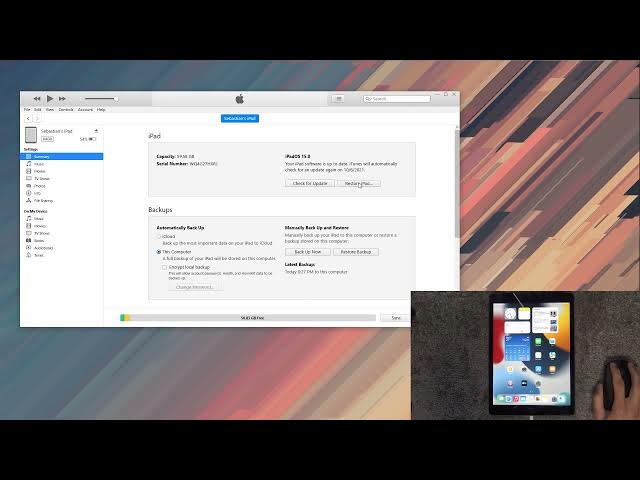Enable the Encrypt local backup checkbox
640x480 pixels.
point(164,267)
